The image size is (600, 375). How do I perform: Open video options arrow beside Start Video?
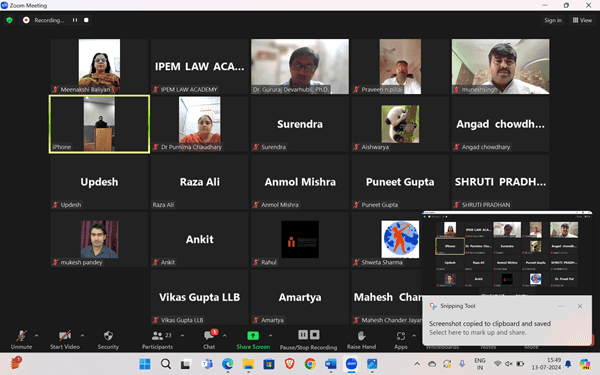coord(82,336)
